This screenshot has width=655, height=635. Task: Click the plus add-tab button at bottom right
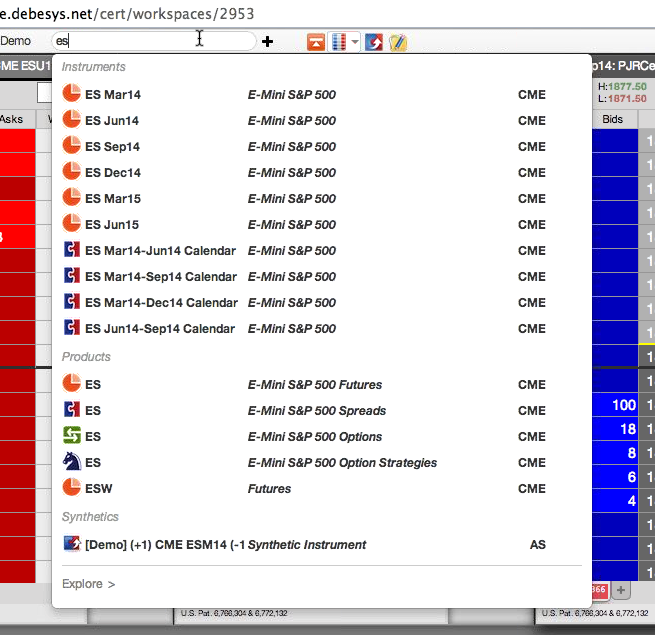pyautogui.click(x=621, y=590)
